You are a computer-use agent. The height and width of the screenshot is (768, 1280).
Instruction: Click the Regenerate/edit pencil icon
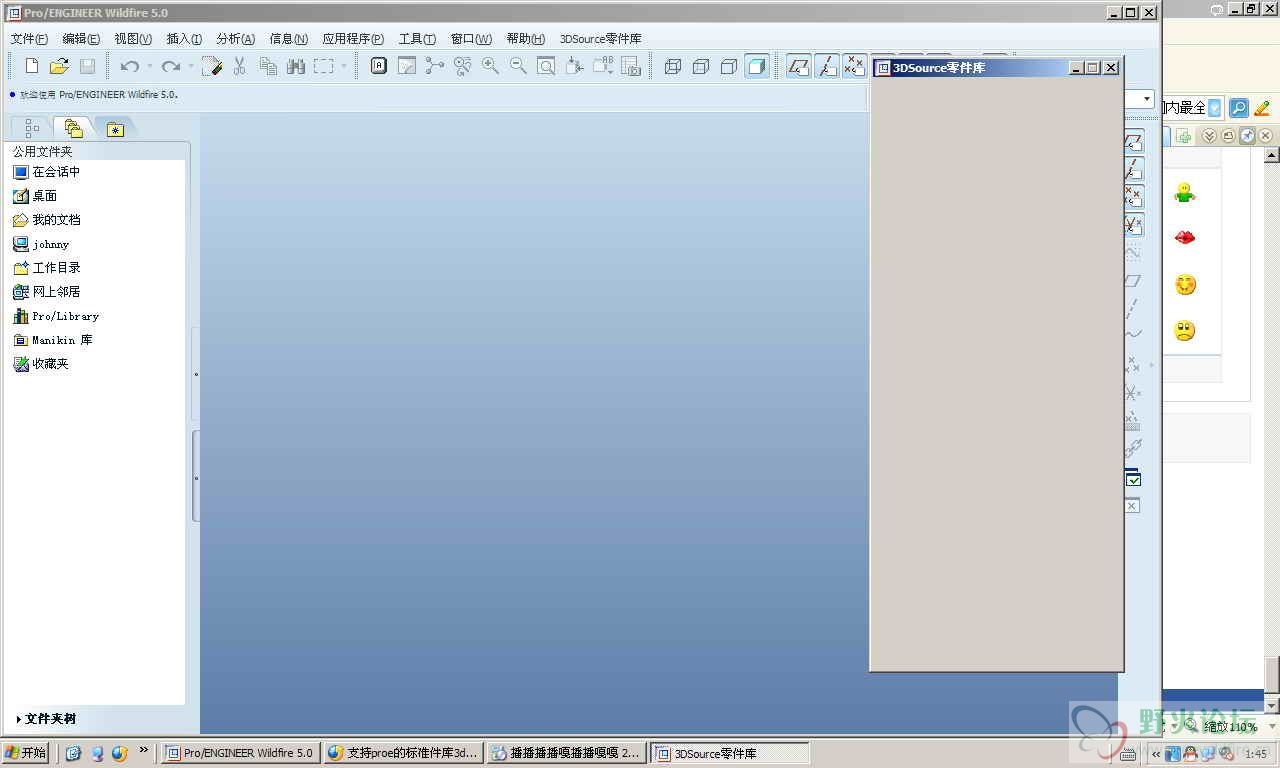(x=211, y=66)
